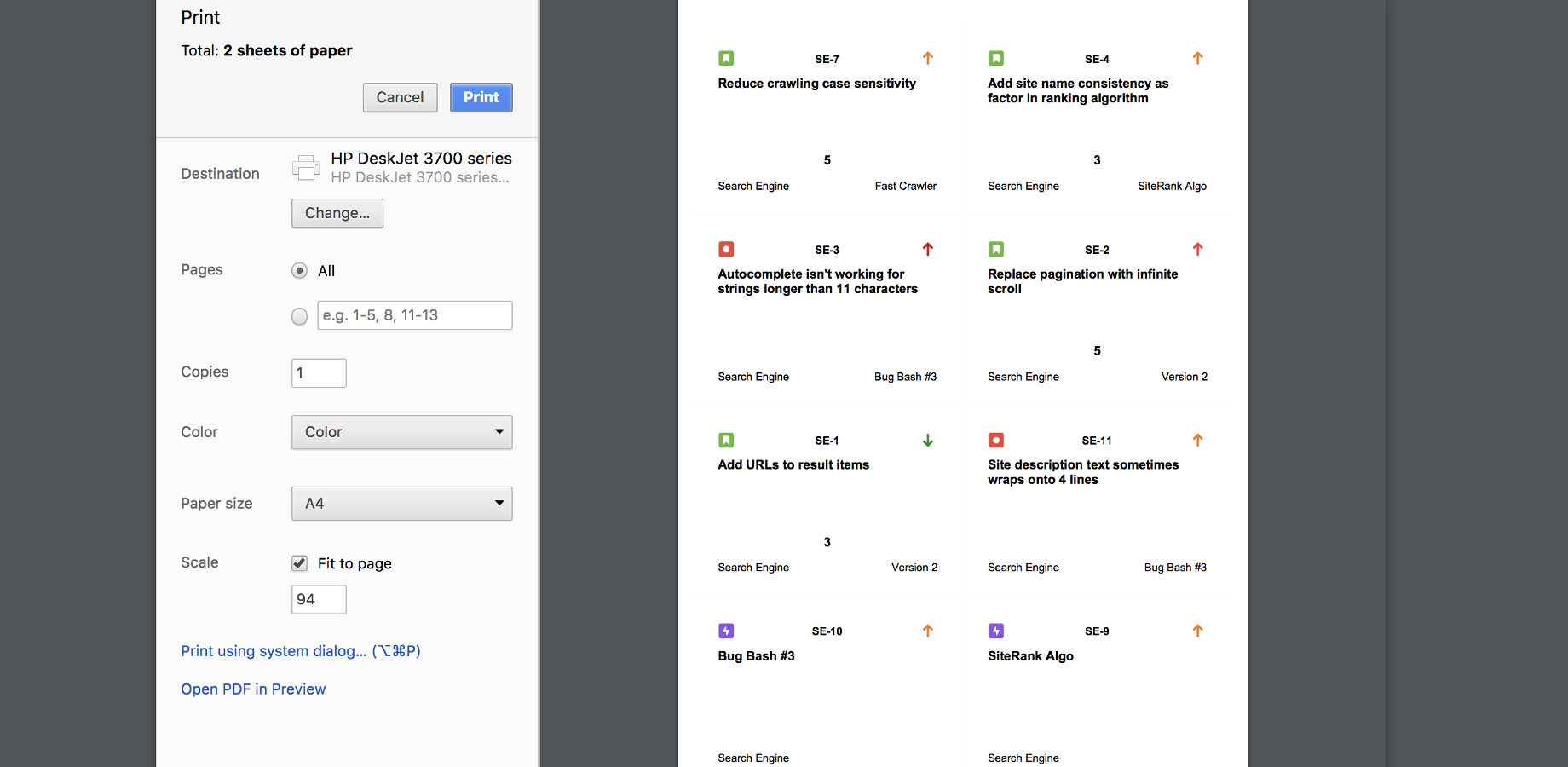Click the orange priority arrow on SE-4 card
Viewport: 1568px width, 767px height.
click(1198, 58)
